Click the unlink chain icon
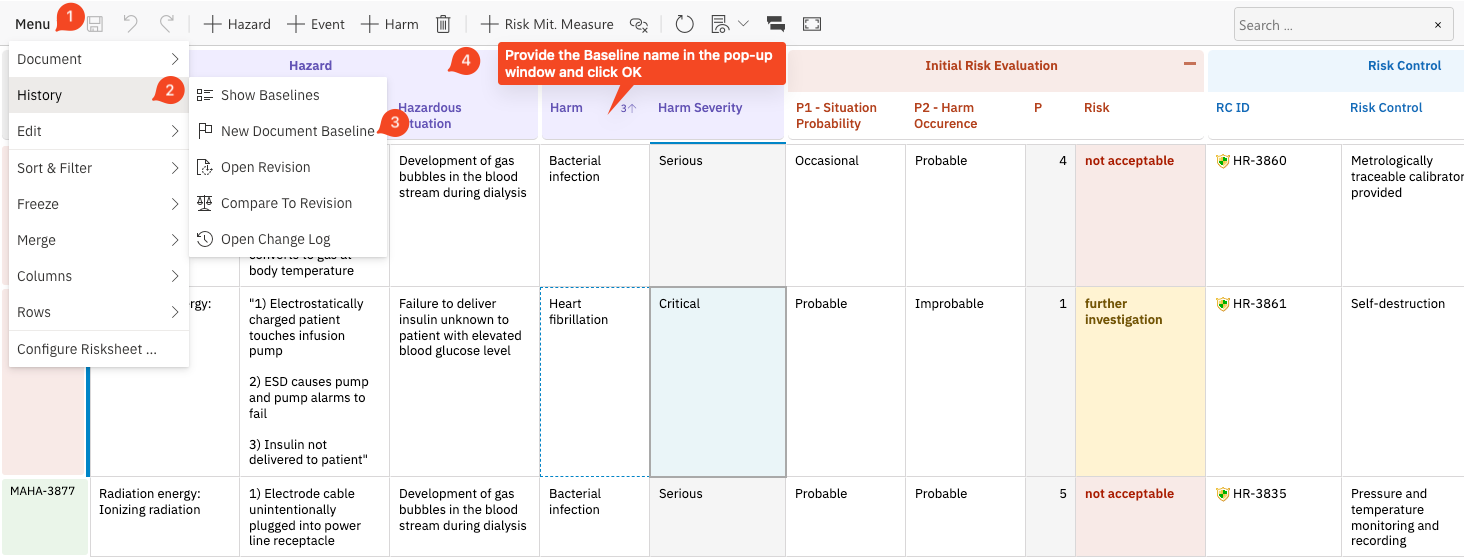The image size is (1464, 557). pos(639,24)
